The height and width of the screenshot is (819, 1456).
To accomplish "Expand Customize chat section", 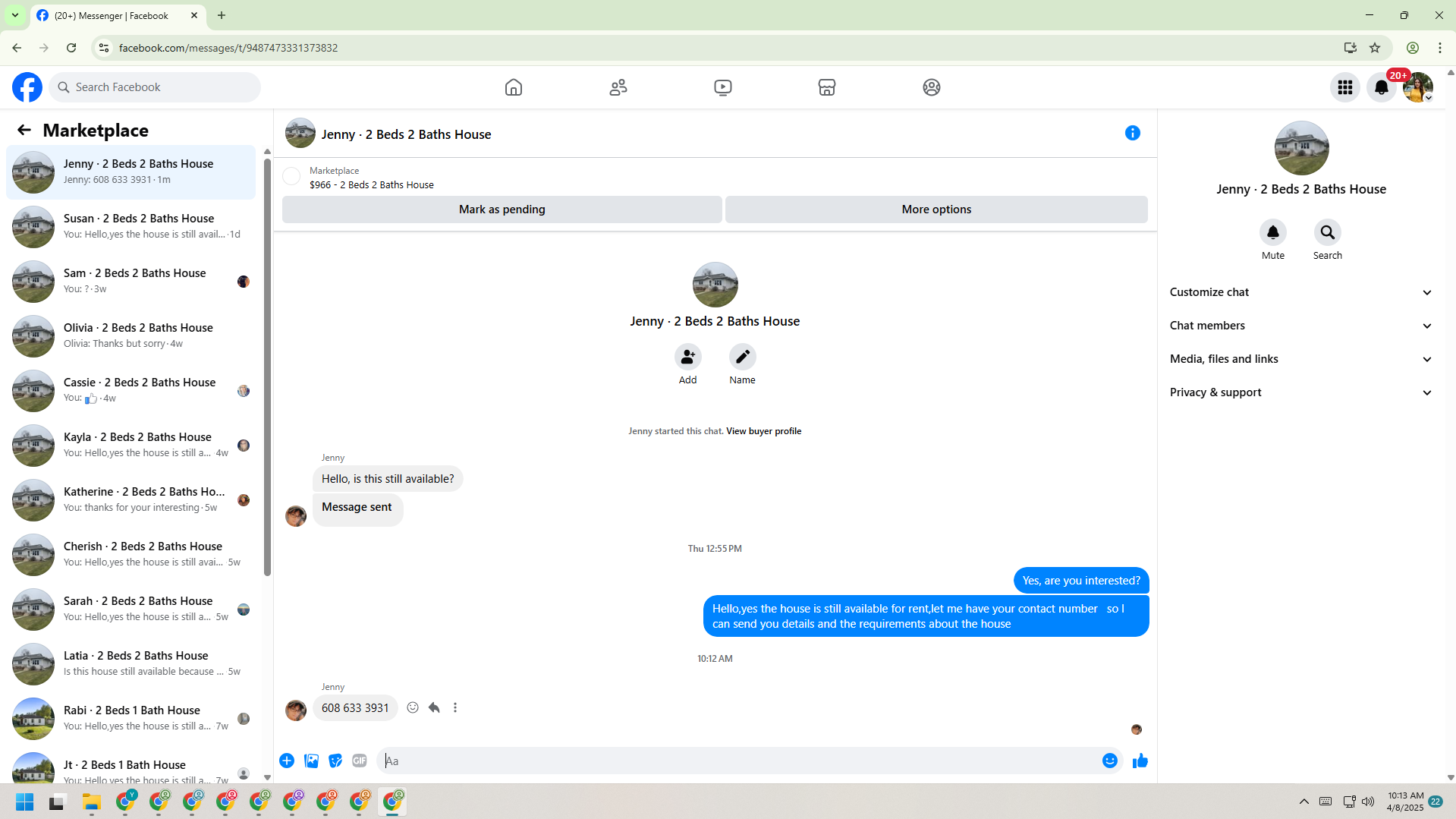I will pyautogui.click(x=1301, y=292).
